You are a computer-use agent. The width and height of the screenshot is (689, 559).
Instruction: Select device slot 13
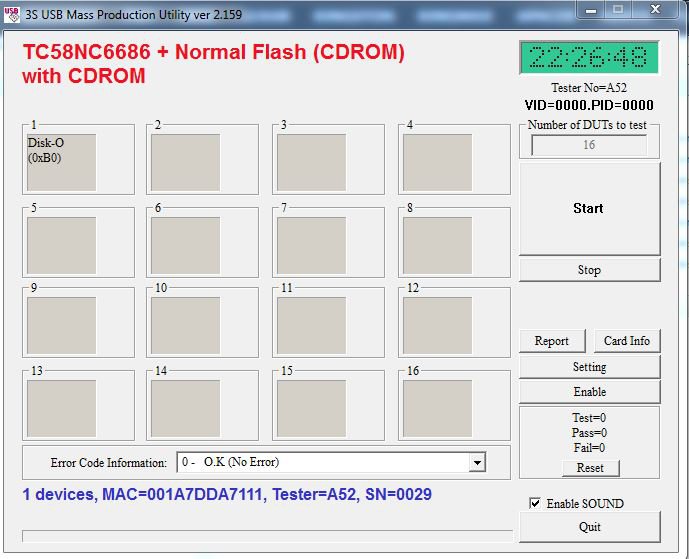click(62, 408)
